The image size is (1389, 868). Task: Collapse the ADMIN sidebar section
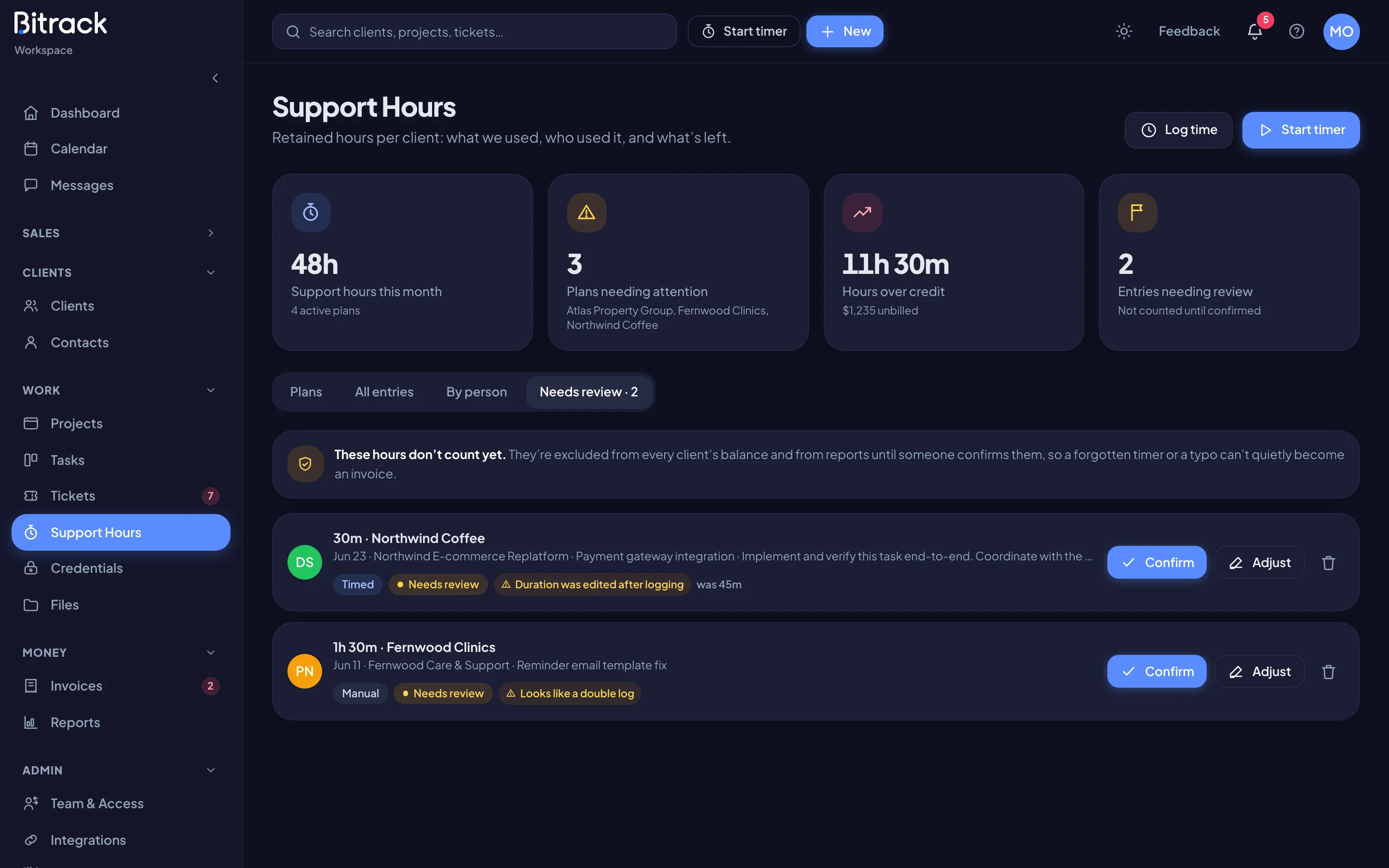coord(121,771)
